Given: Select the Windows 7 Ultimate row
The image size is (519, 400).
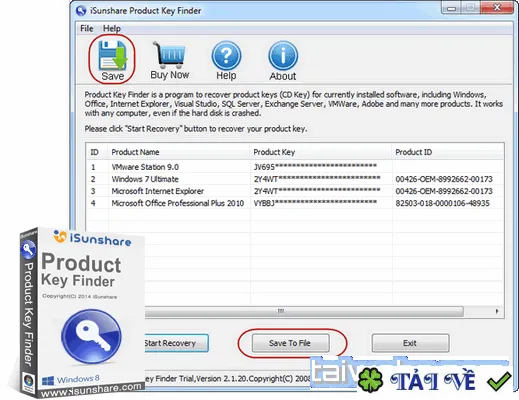Looking at the screenshot, I should point(295,179).
